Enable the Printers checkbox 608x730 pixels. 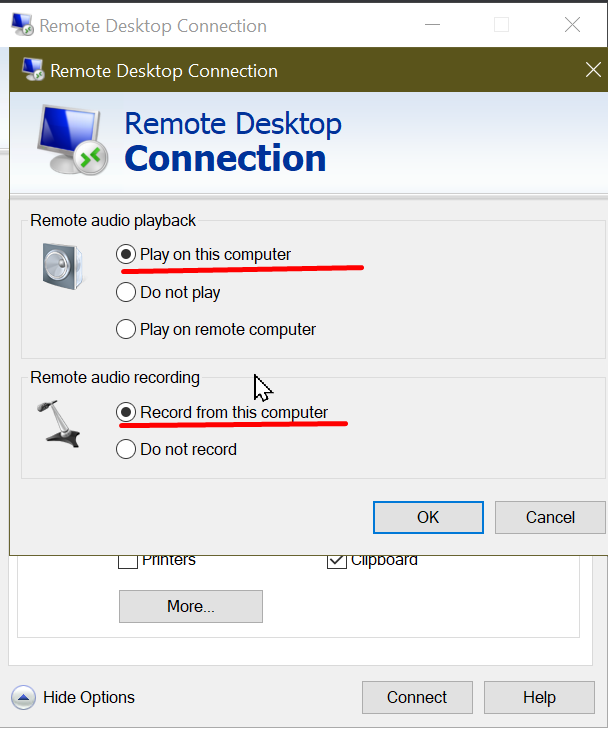click(128, 561)
